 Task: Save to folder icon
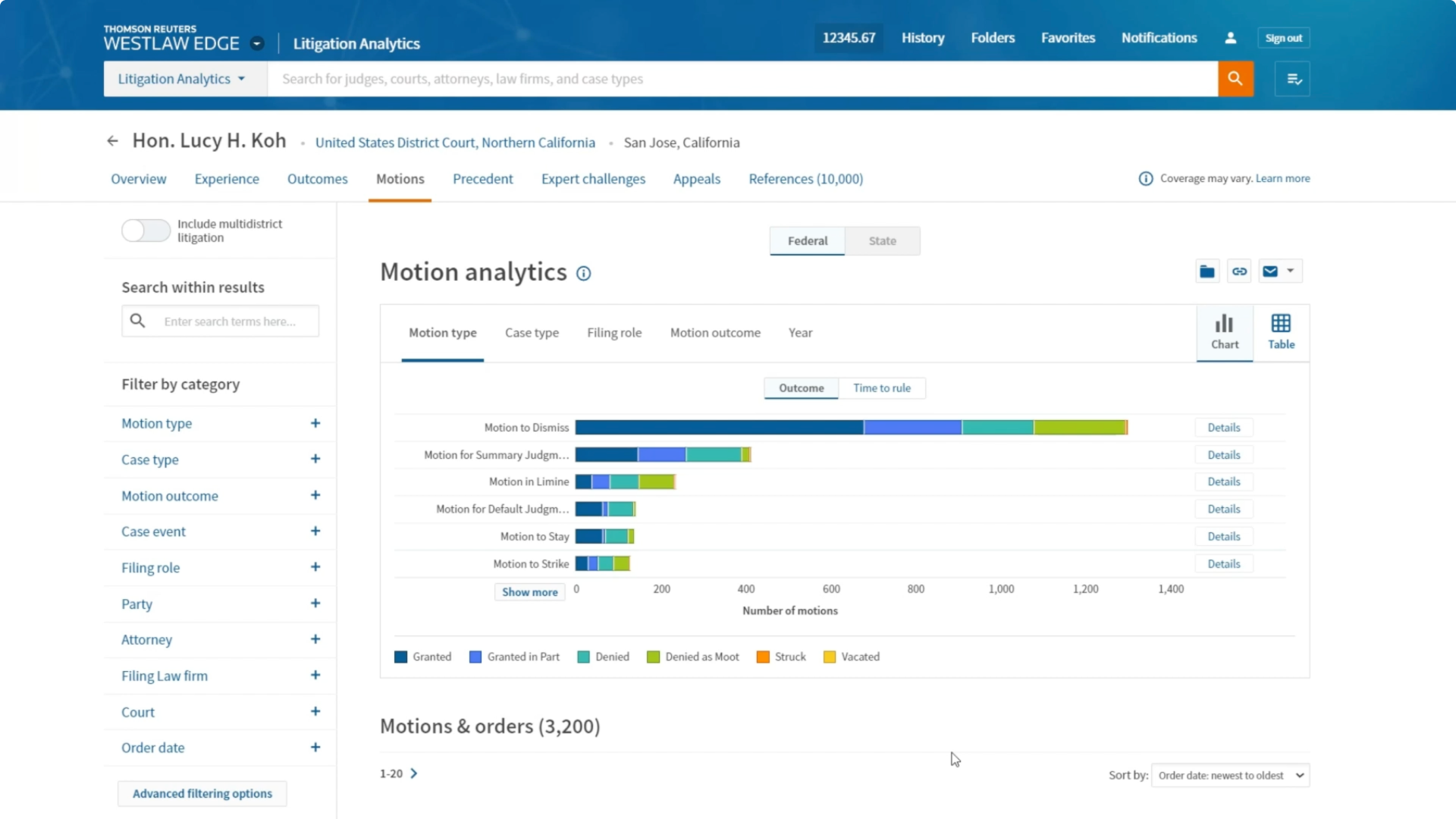tap(1207, 271)
